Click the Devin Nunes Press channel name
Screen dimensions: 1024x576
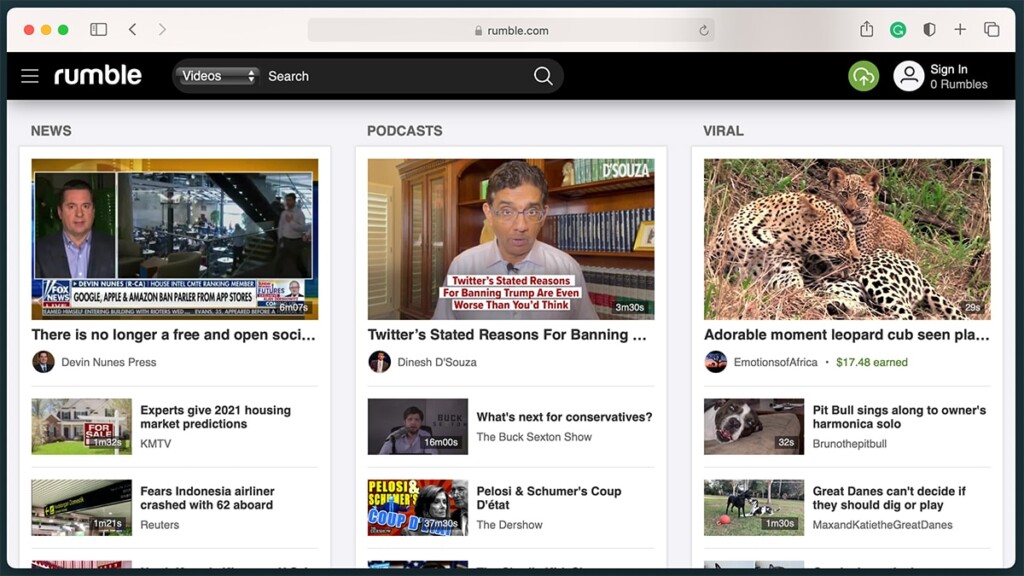[108, 362]
